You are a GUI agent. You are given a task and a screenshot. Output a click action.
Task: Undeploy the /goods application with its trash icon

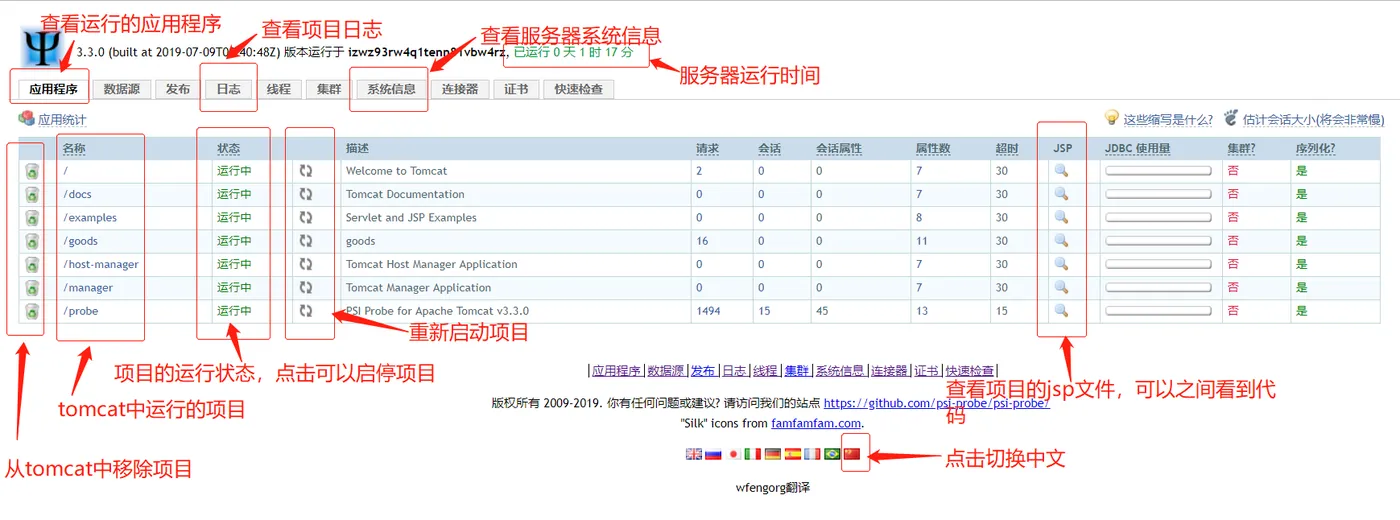pos(32,241)
